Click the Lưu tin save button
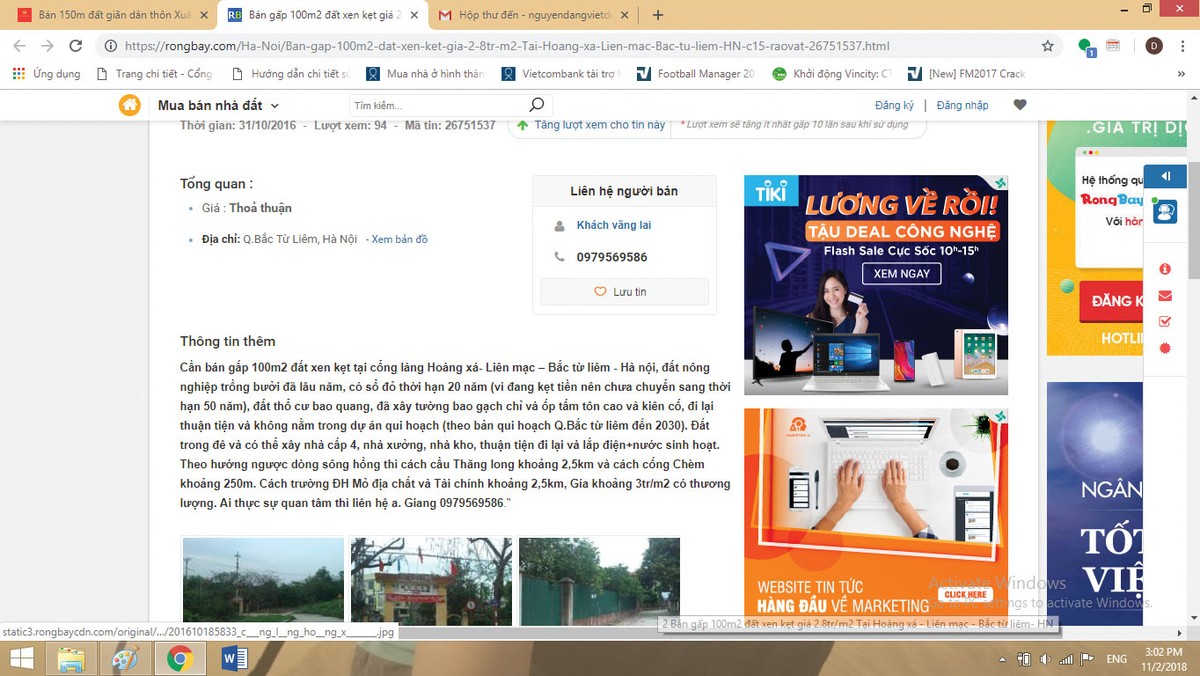Viewport: 1200px width, 676px height. click(624, 292)
